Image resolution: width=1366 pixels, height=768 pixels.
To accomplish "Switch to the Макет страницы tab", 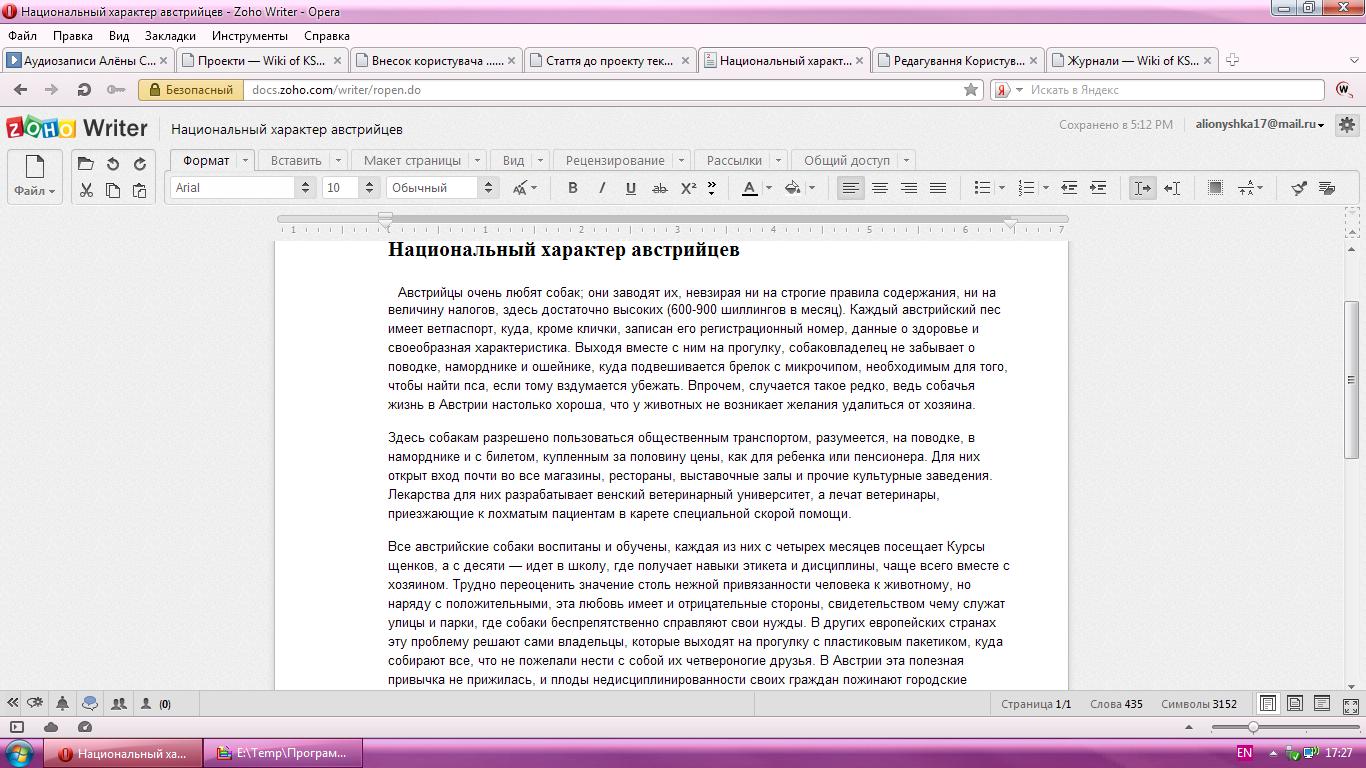I will click(x=412, y=160).
